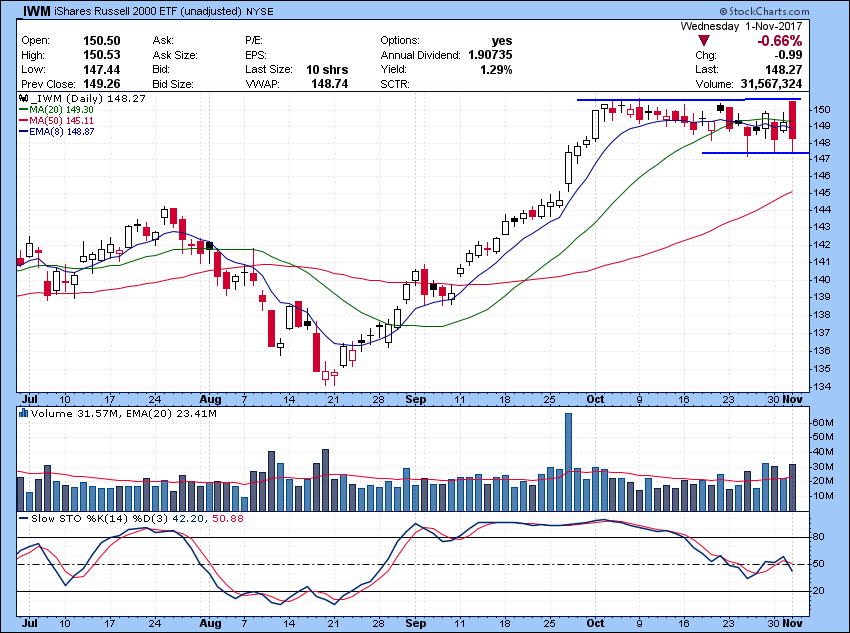Click the Oct date label under the price chart
The width and height of the screenshot is (850, 633).
pyautogui.click(x=595, y=399)
